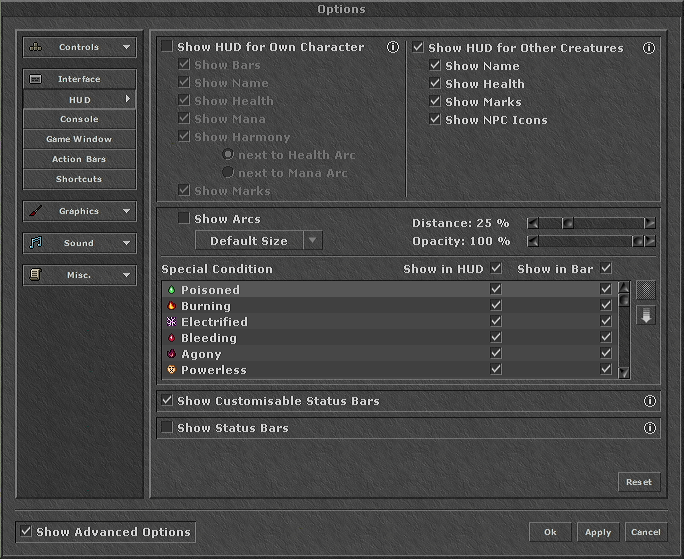Open the Default Size dropdown arrow
This screenshot has height=559, width=684.
point(313,240)
